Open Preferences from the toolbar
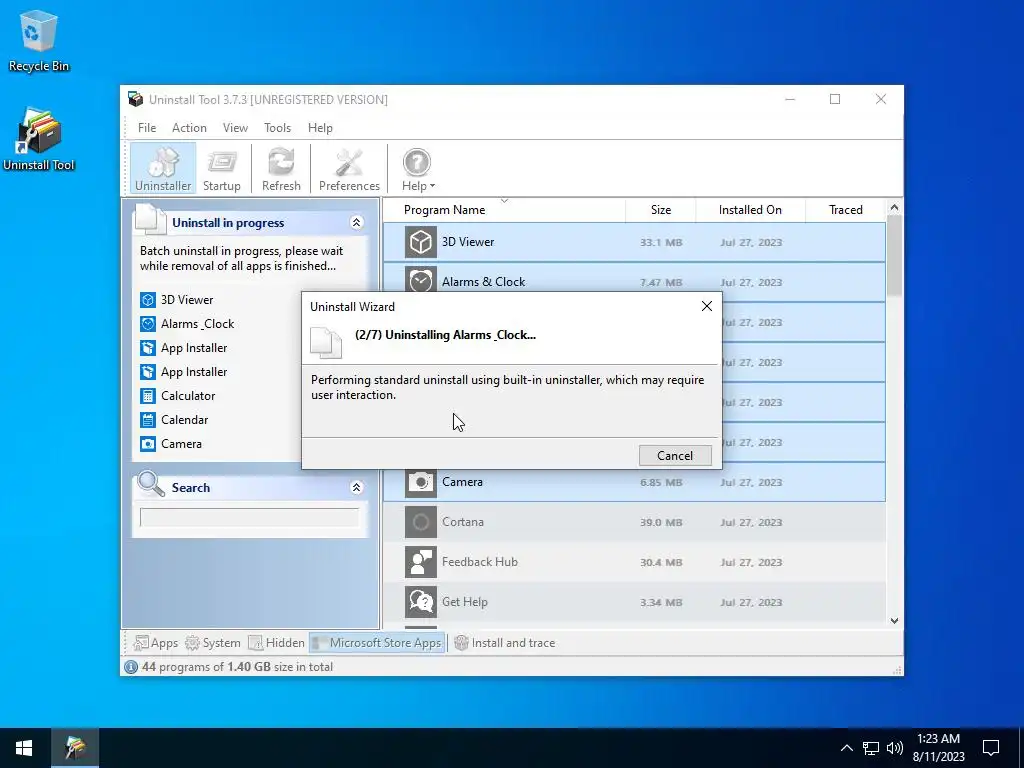The height and width of the screenshot is (768, 1024). point(349,169)
